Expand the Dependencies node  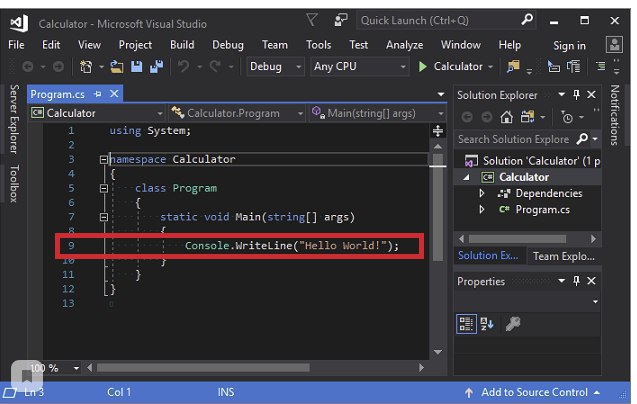481,193
